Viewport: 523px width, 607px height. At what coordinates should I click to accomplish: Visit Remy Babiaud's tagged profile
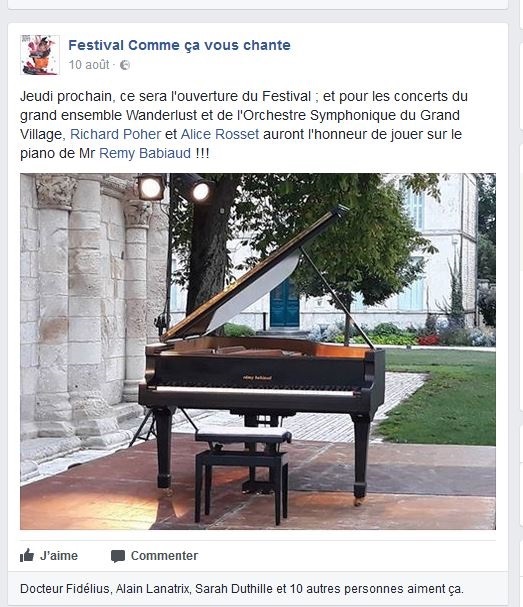pos(145,153)
